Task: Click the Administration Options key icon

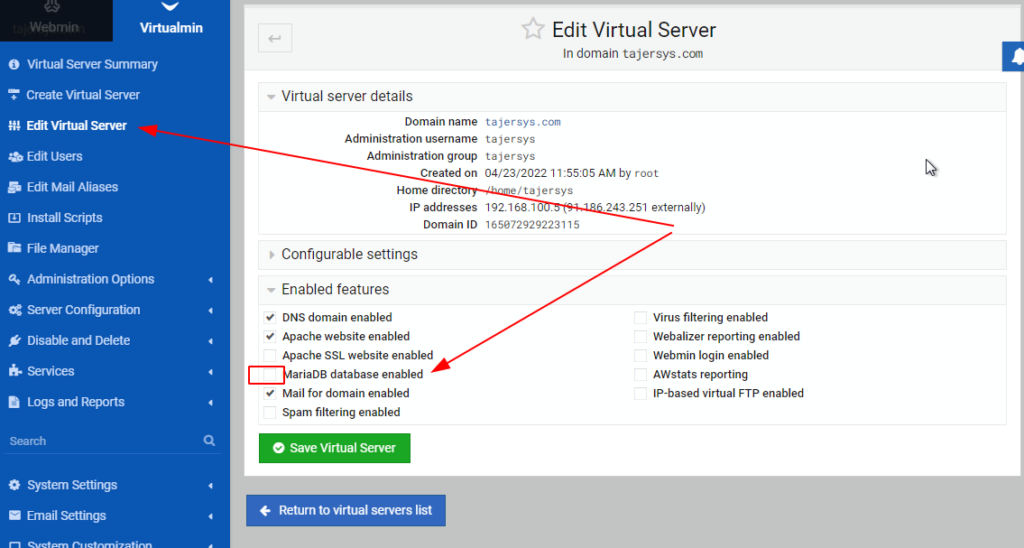Action: [14, 280]
